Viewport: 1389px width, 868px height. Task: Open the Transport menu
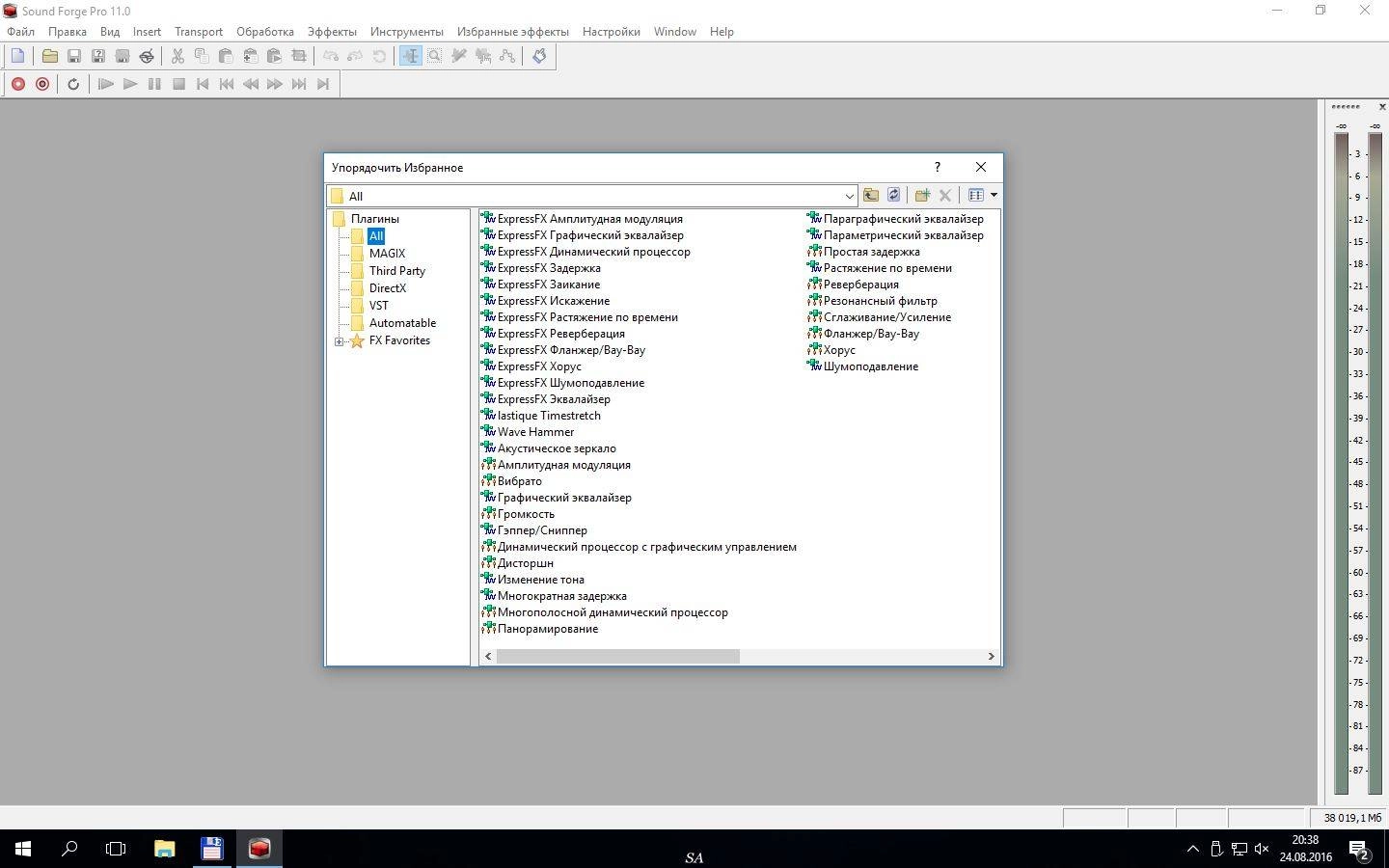point(199,32)
